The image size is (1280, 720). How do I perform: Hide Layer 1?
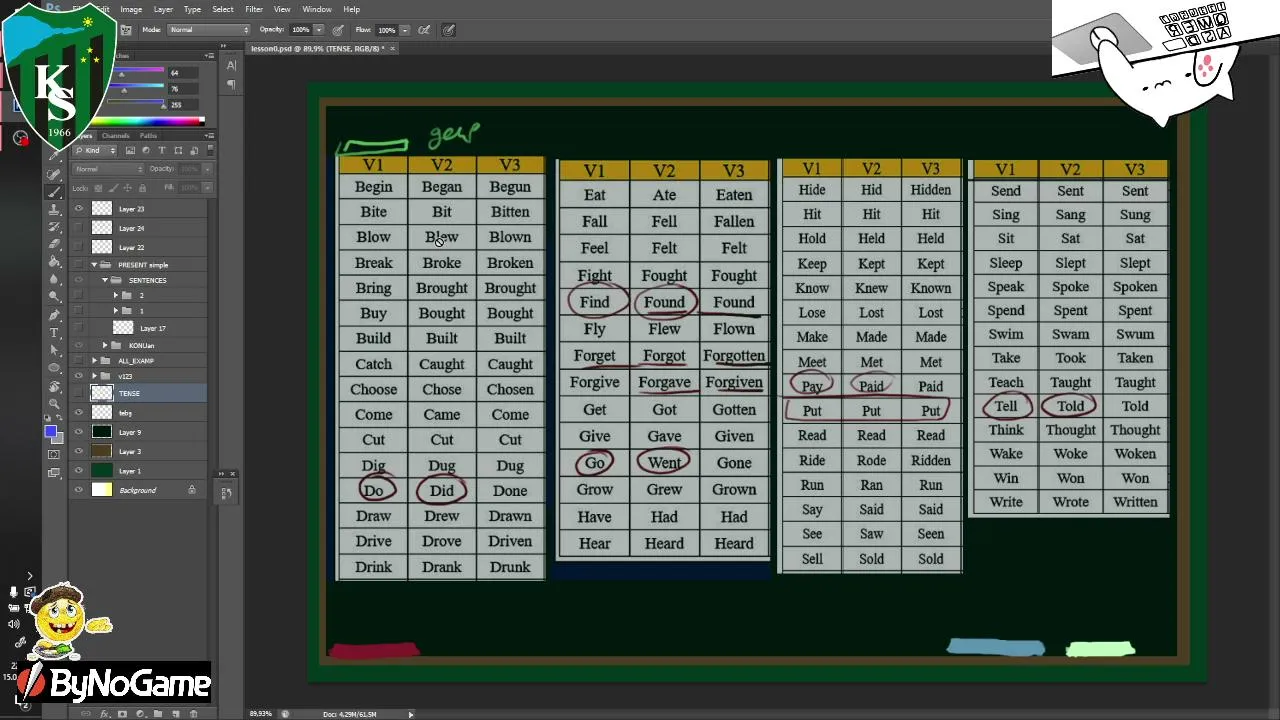(x=79, y=470)
